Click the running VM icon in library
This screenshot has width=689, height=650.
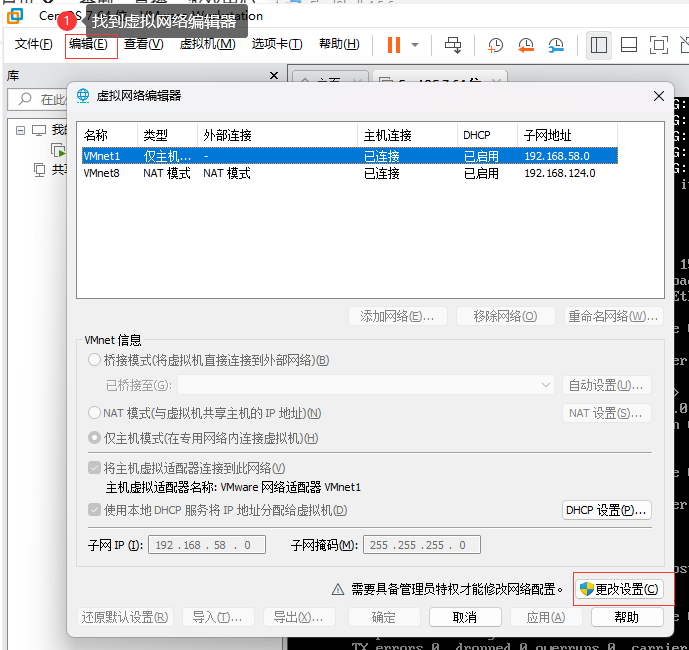point(58,150)
